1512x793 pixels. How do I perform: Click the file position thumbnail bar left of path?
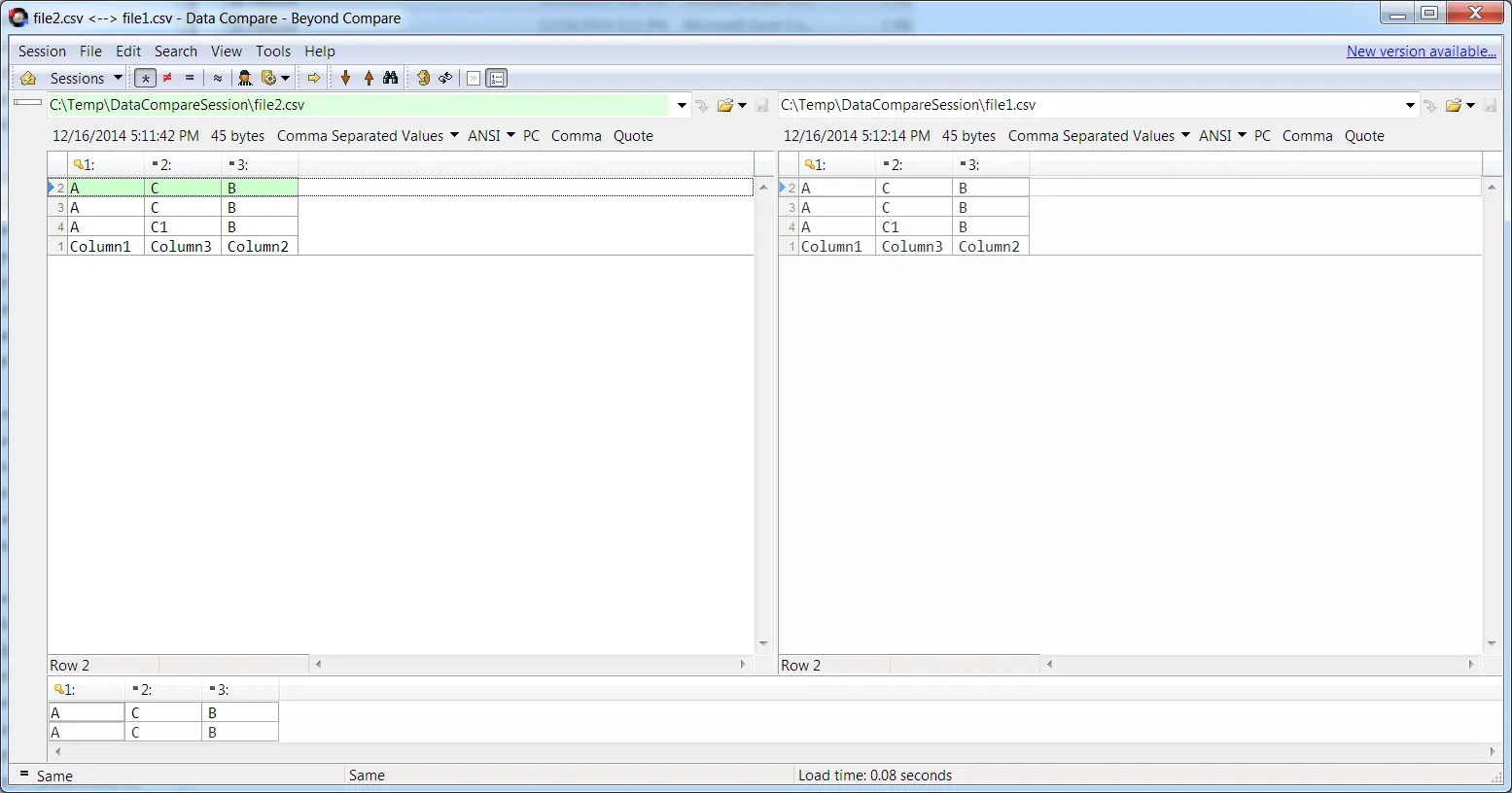click(27, 102)
